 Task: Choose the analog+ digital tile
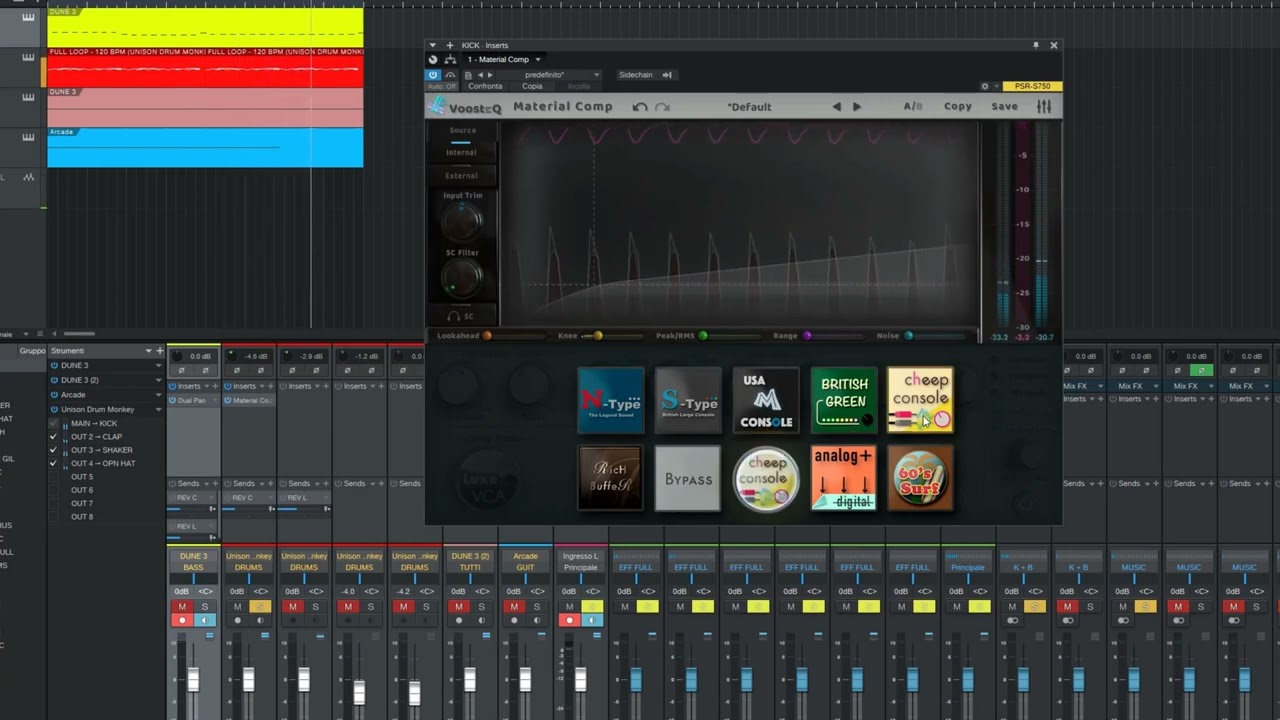844,478
